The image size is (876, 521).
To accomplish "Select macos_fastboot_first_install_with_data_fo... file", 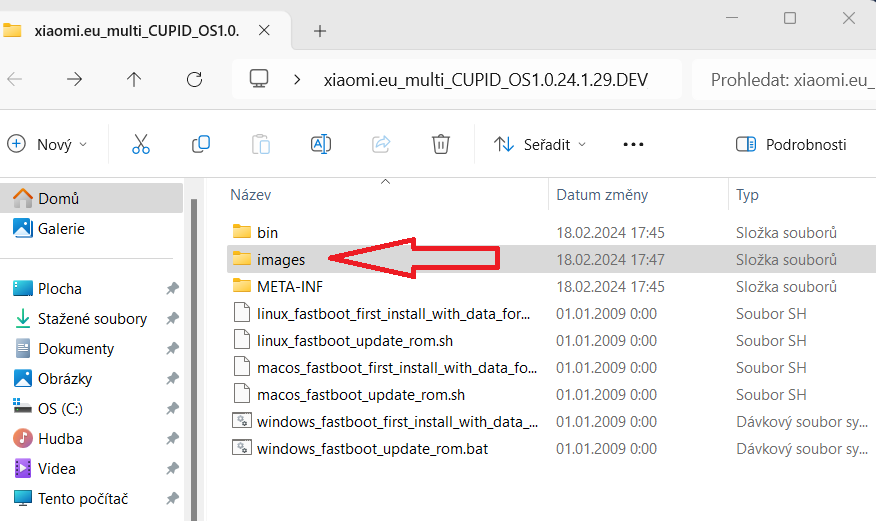I will [397, 367].
